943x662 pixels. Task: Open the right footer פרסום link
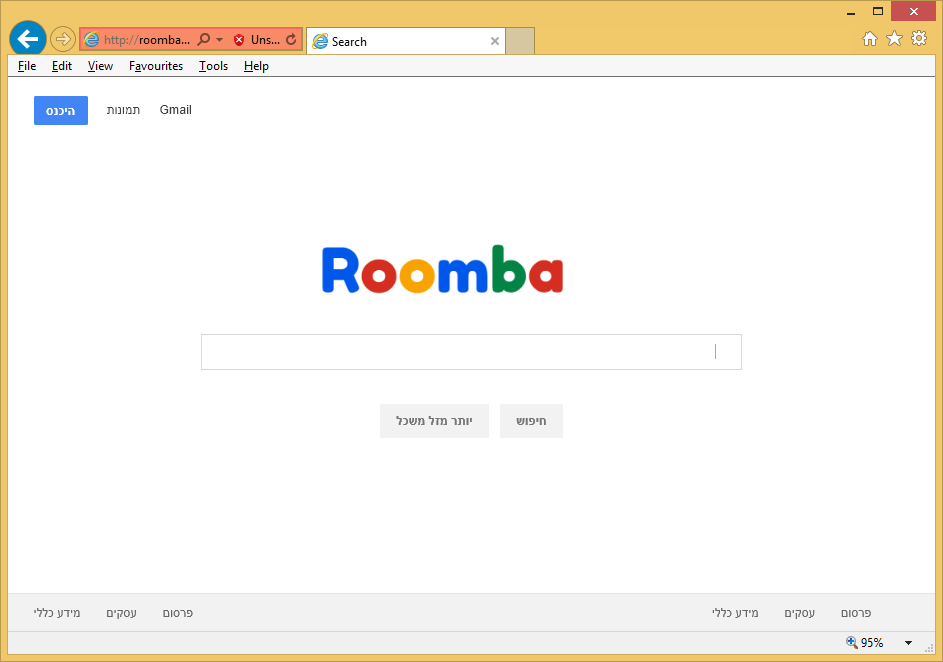[x=856, y=613]
